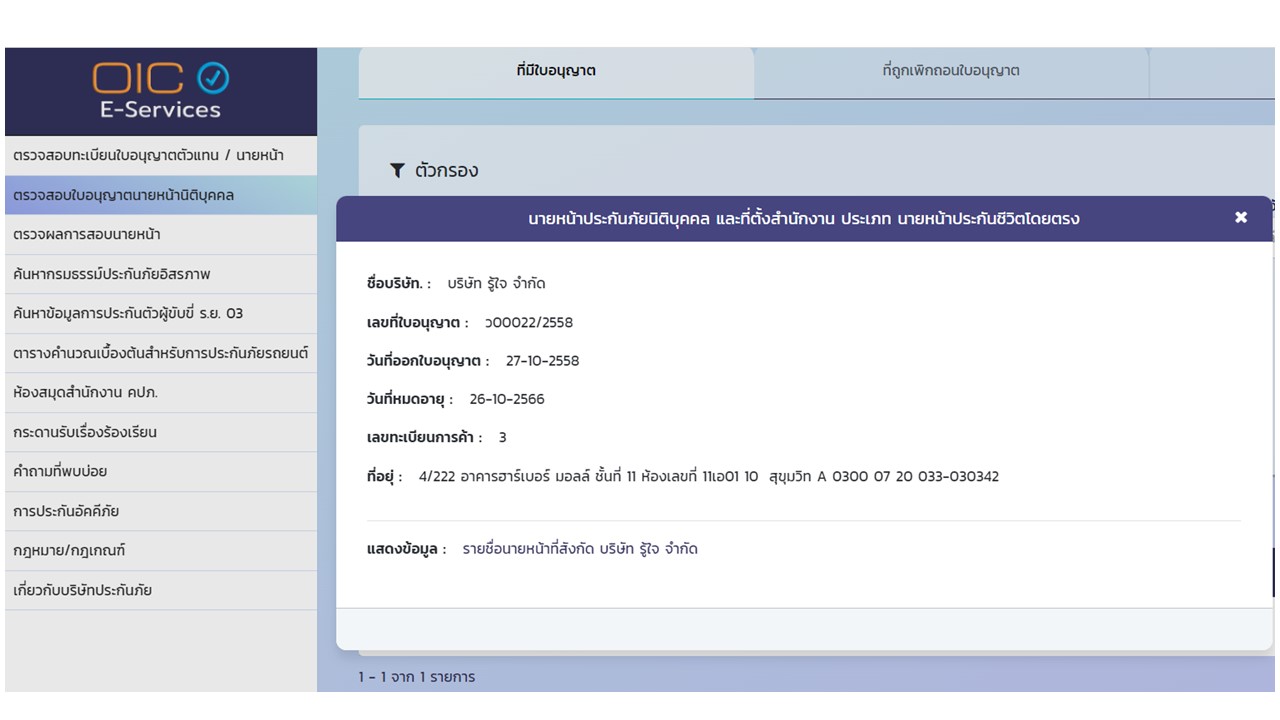Click the OIC E-Services logo
Viewport: 1280px width, 720px height.
161,91
